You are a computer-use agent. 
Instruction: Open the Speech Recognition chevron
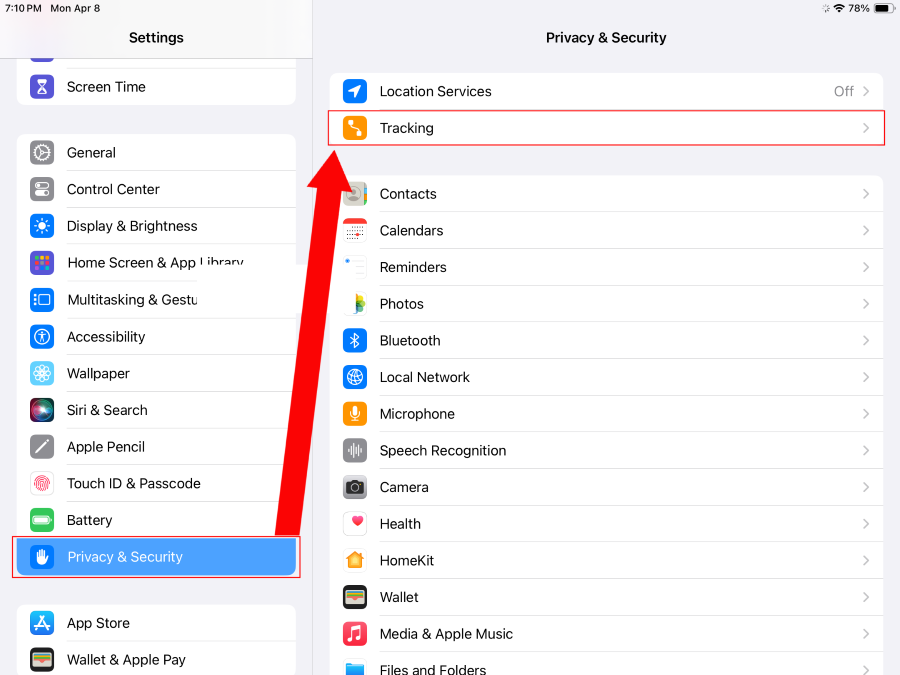(x=866, y=451)
